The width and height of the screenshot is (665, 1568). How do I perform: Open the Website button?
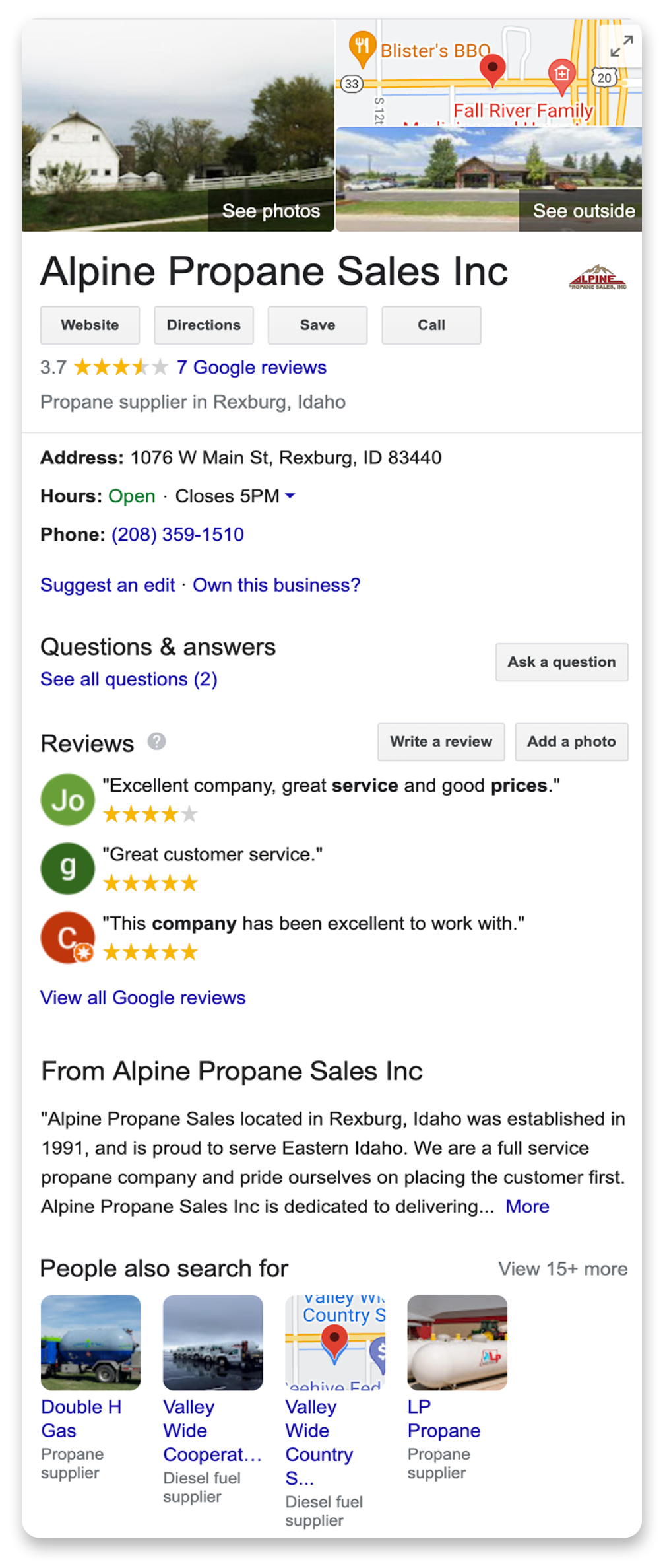pos(90,325)
